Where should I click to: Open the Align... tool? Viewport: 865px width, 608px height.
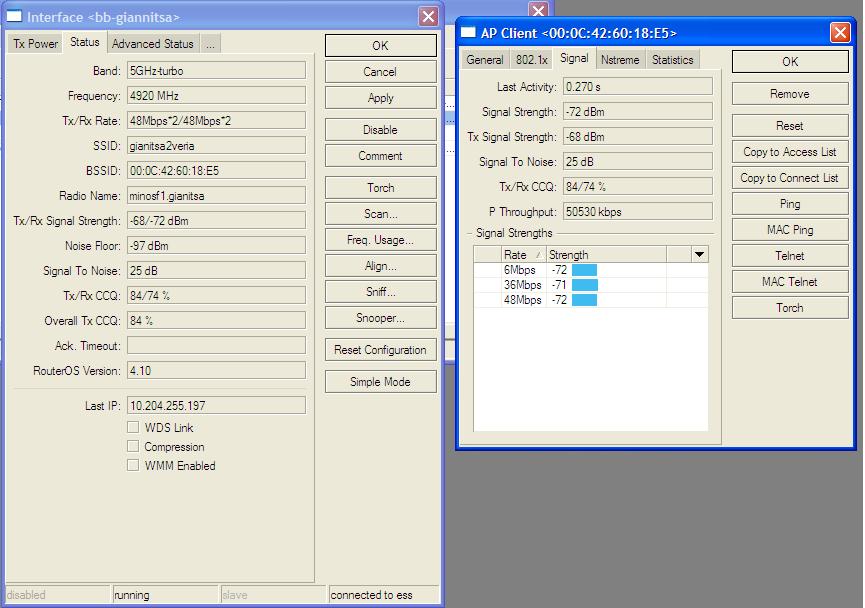pyautogui.click(x=381, y=265)
